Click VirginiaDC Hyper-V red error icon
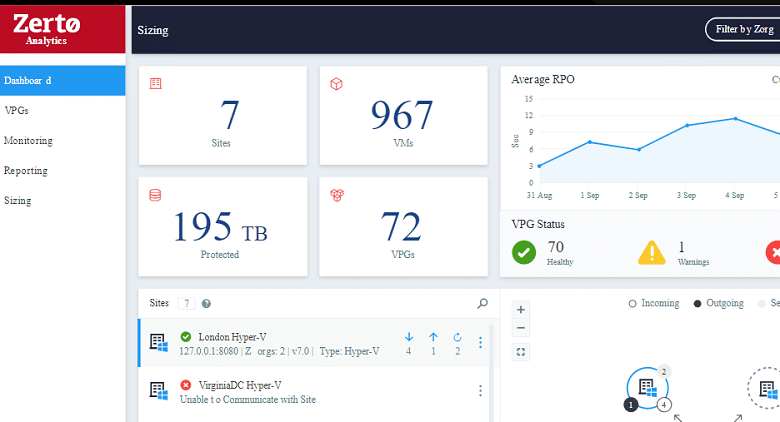 coord(186,385)
